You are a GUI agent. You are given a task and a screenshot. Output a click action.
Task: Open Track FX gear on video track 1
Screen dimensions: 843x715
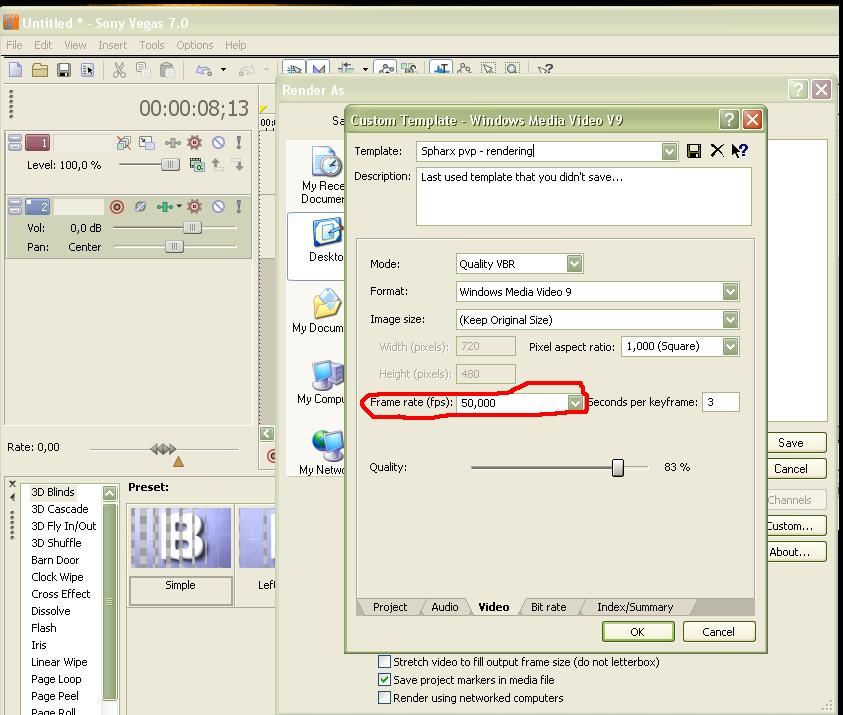click(195, 142)
